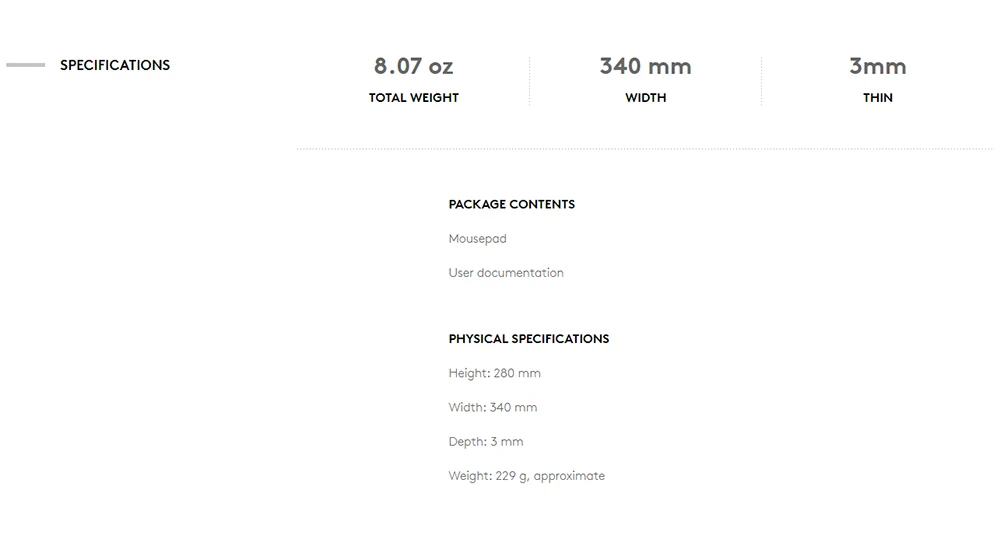Click dotted divider between weight and width
Viewport: 1000px width, 546px height.
[x=529, y=81]
